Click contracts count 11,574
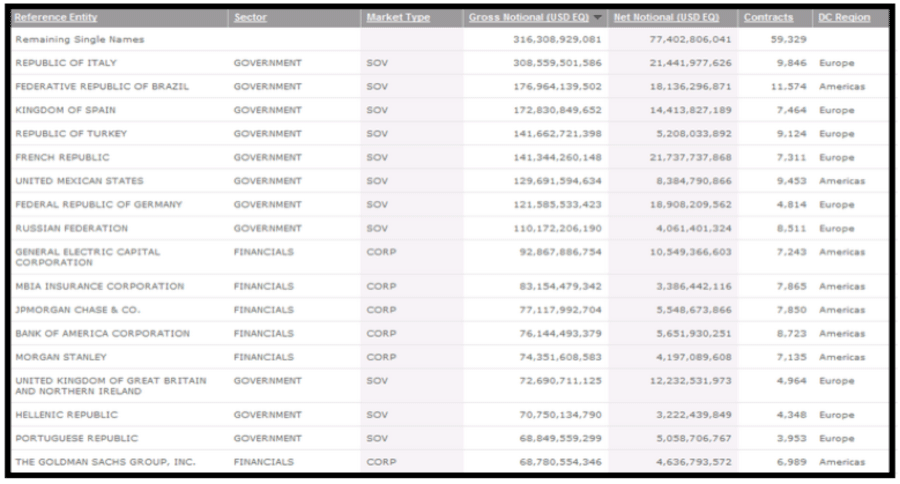This screenshot has width=900, height=484. pyautogui.click(x=789, y=87)
